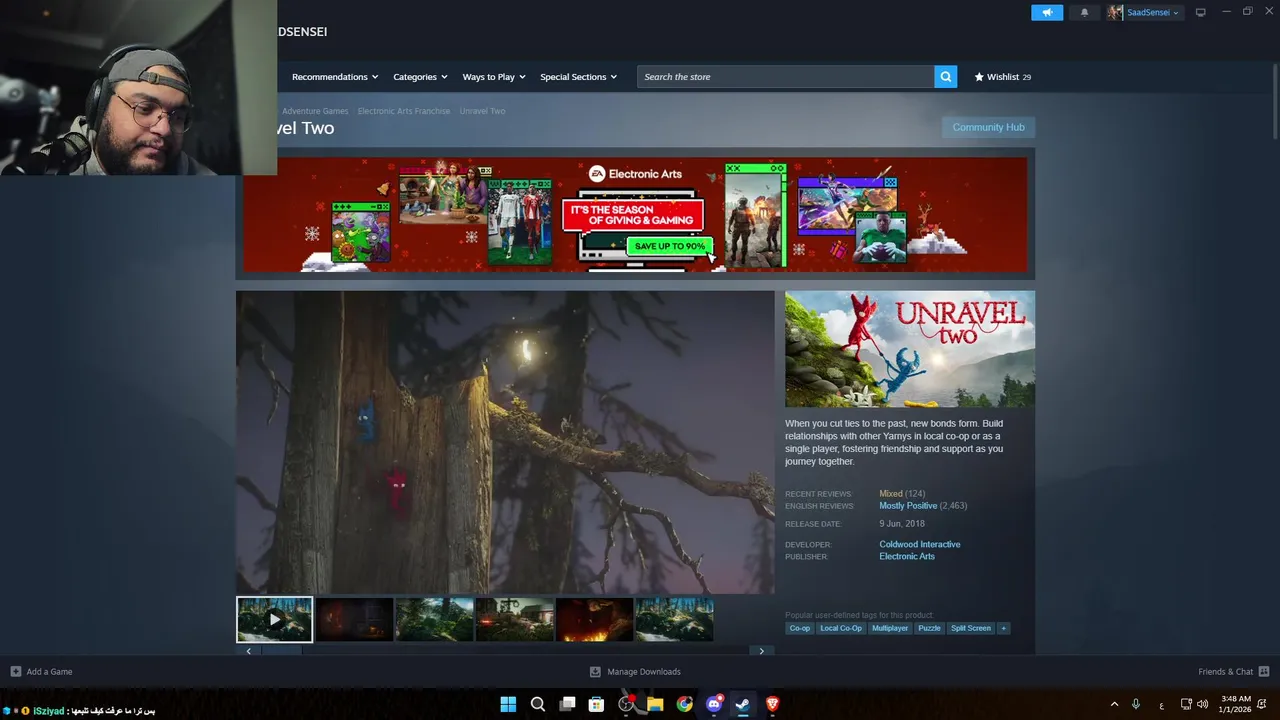
Task: Open Microsoft Store from the taskbar
Action: [x=596, y=704]
